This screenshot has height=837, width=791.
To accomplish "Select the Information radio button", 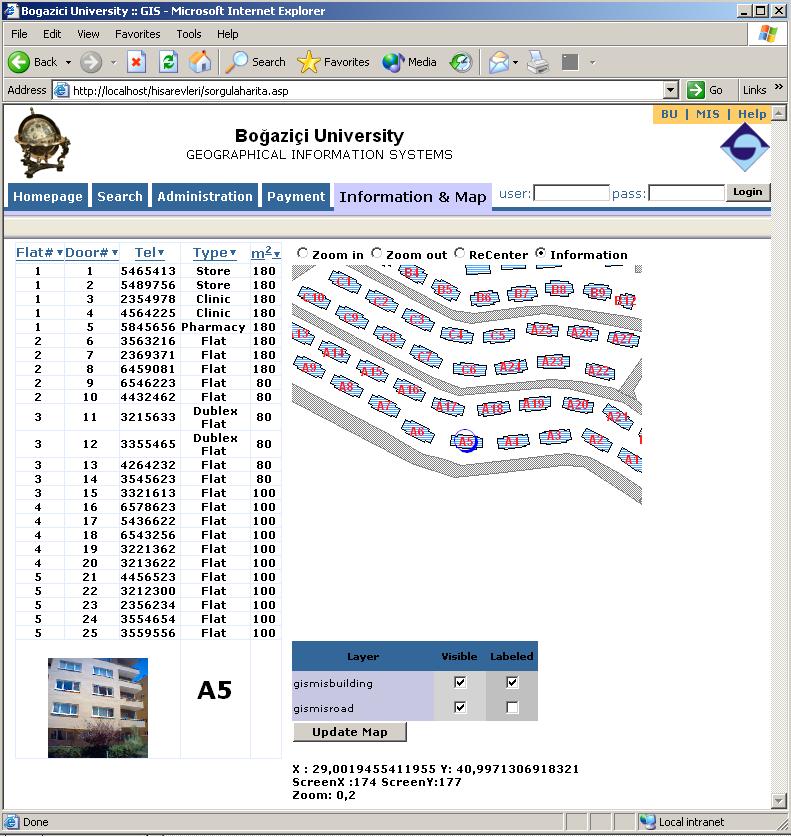I will pos(541,253).
